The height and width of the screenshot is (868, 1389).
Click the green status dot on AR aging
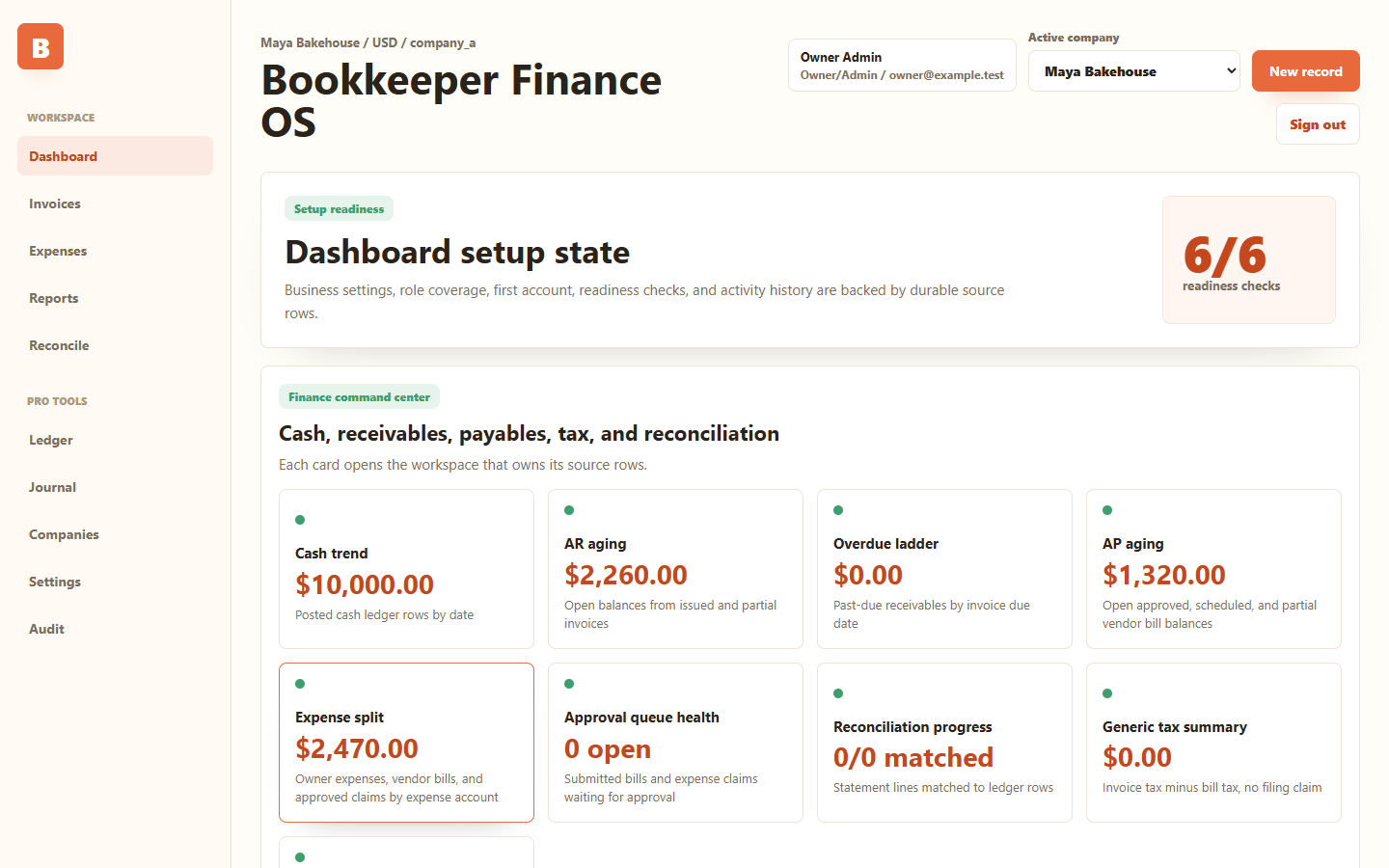(x=569, y=510)
